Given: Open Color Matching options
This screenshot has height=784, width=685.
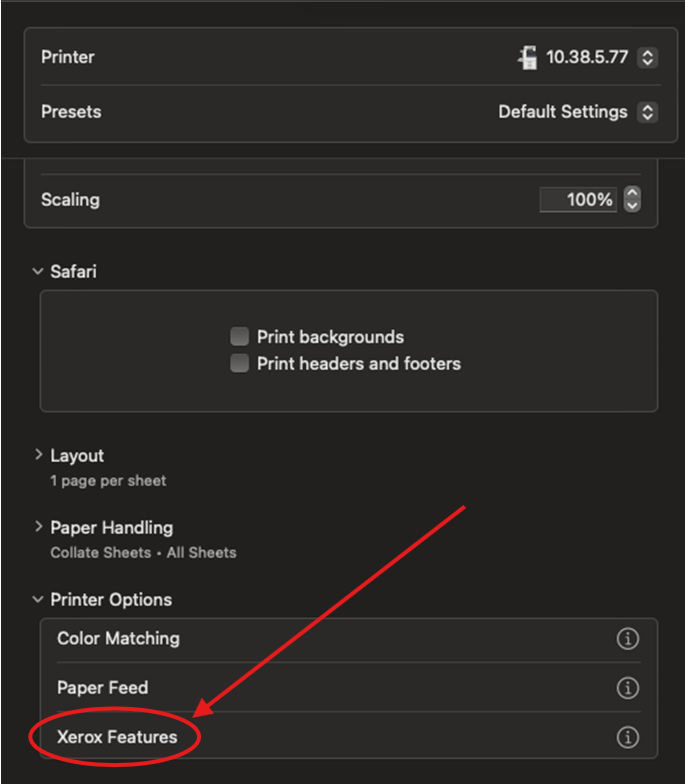Looking at the screenshot, I should tap(118, 638).
